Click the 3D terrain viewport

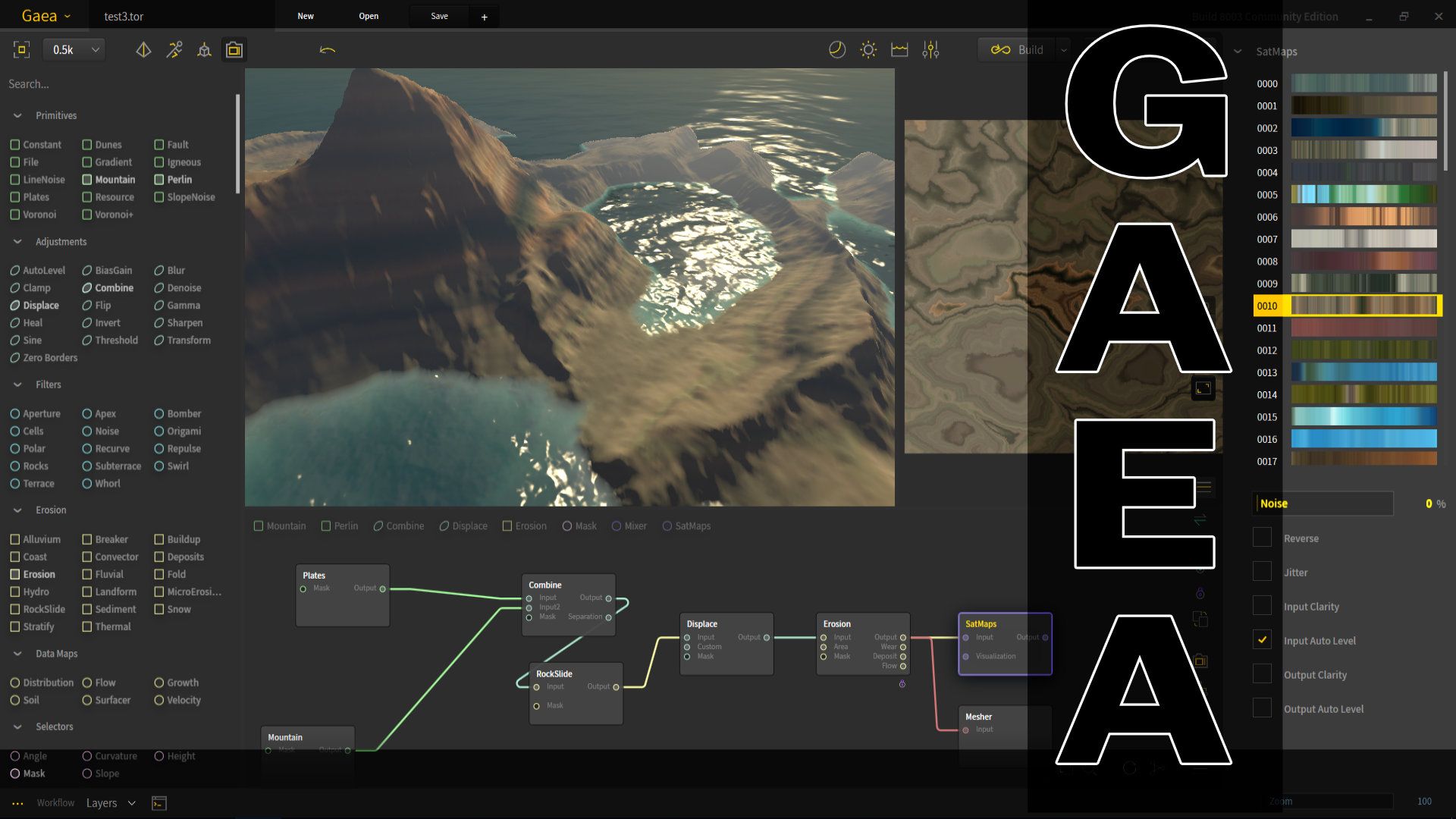[x=570, y=287]
